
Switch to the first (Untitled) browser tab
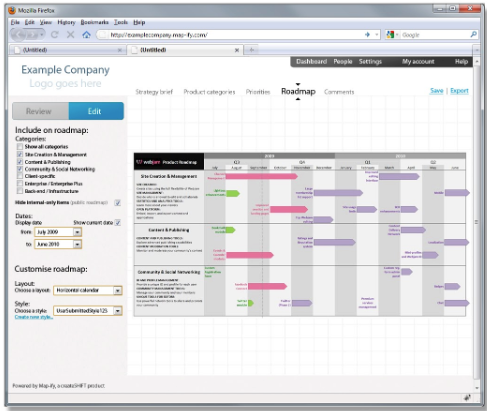pos(68,50)
